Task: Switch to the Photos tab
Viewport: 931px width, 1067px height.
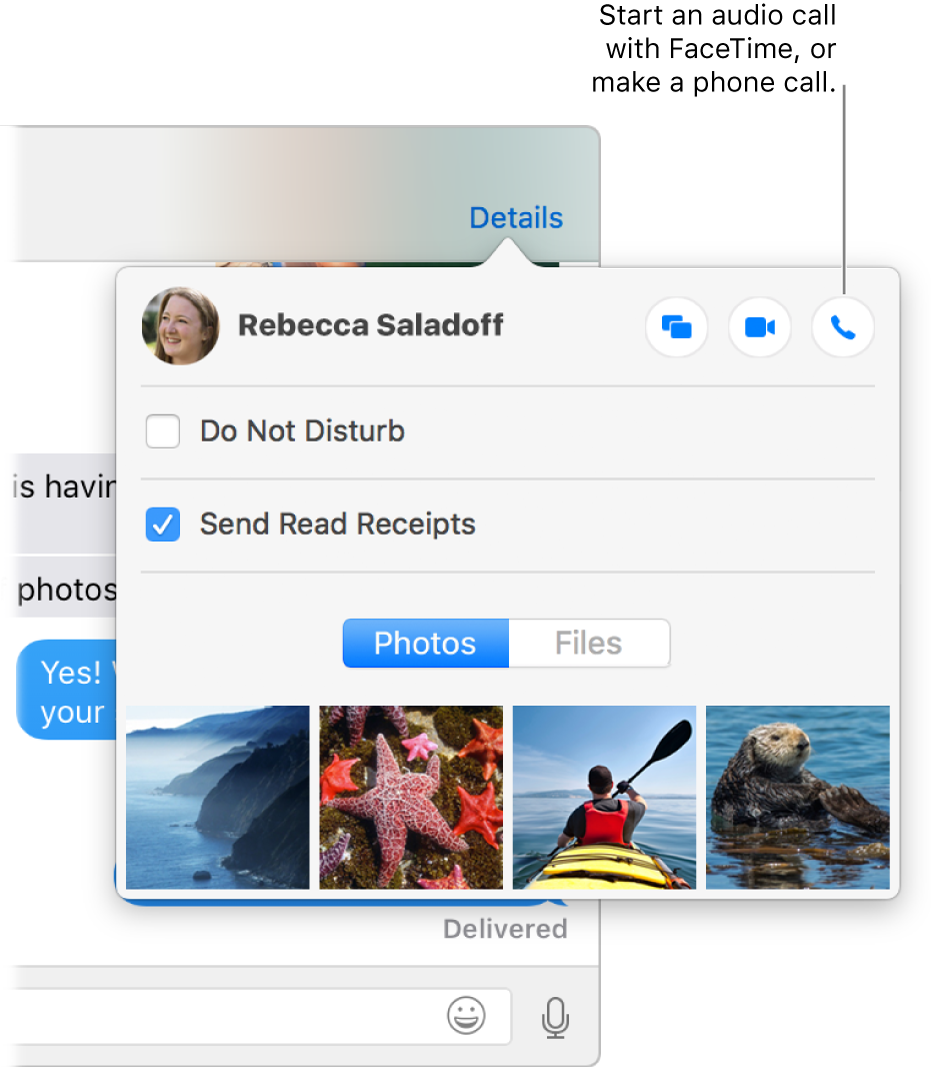Action: pyautogui.click(x=425, y=643)
